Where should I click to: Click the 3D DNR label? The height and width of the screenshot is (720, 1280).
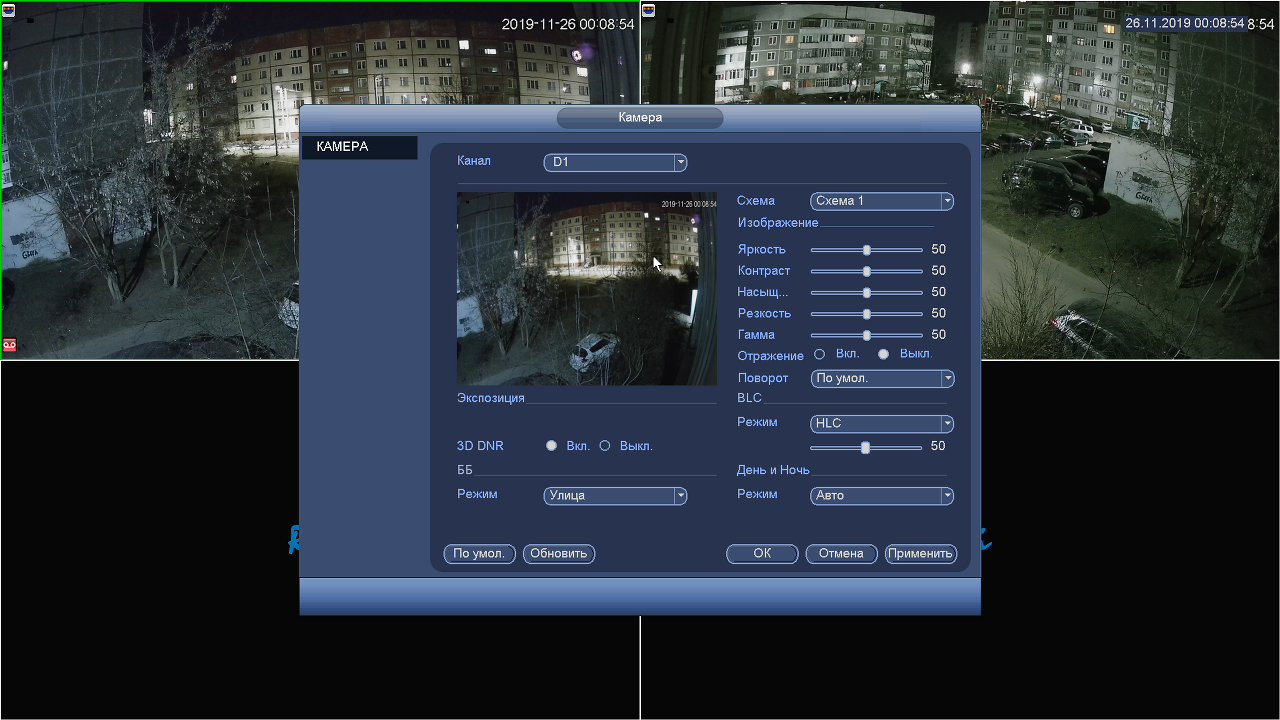point(480,446)
